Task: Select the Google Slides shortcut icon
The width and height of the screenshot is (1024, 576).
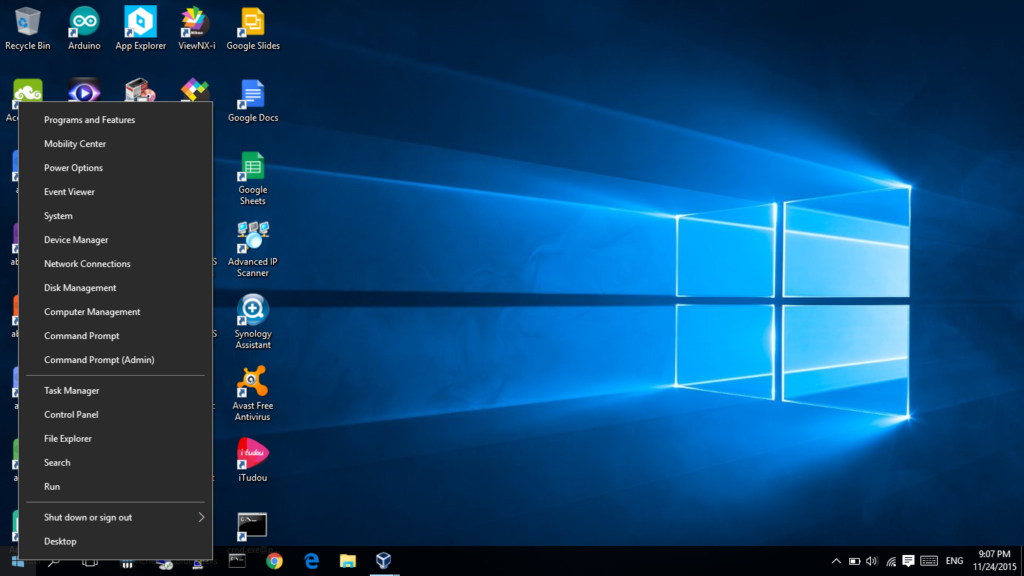Action: (x=253, y=29)
